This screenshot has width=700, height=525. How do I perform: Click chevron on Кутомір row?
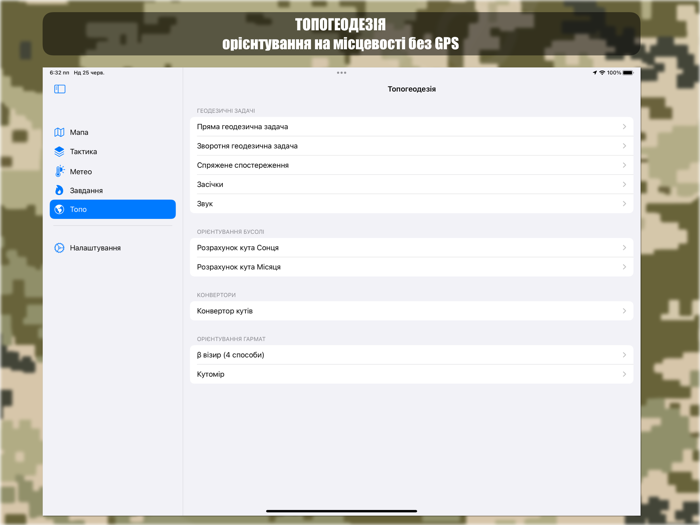coord(624,374)
